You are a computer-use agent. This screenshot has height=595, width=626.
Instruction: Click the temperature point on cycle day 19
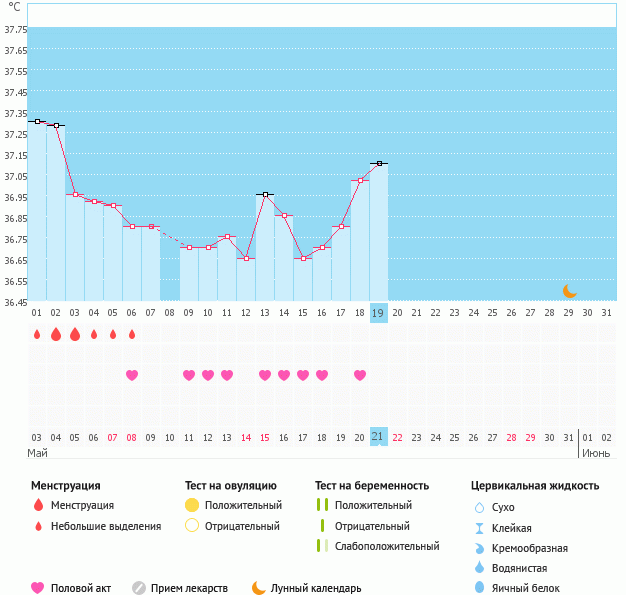click(378, 163)
